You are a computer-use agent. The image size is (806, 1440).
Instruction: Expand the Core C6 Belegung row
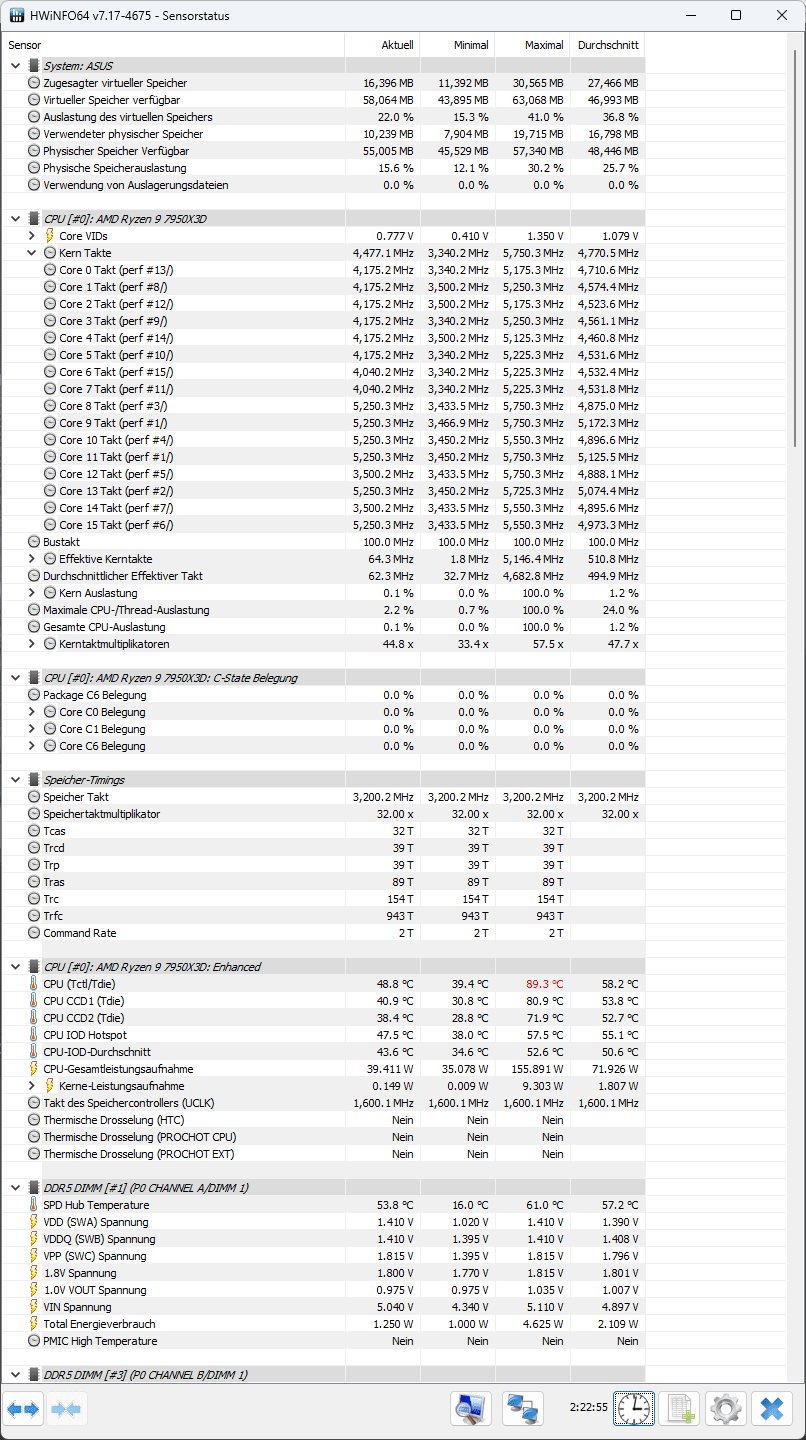coord(32,746)
